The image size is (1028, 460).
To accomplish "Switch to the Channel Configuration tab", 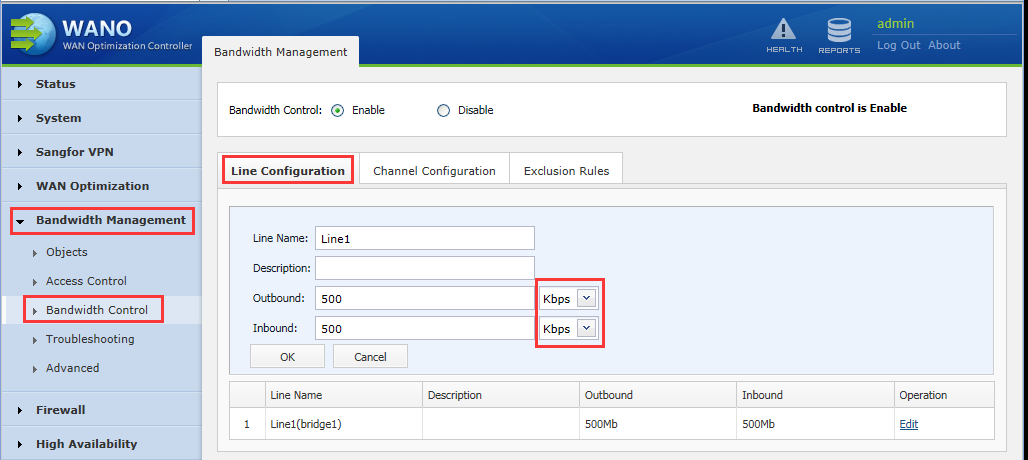I will 434,171.
